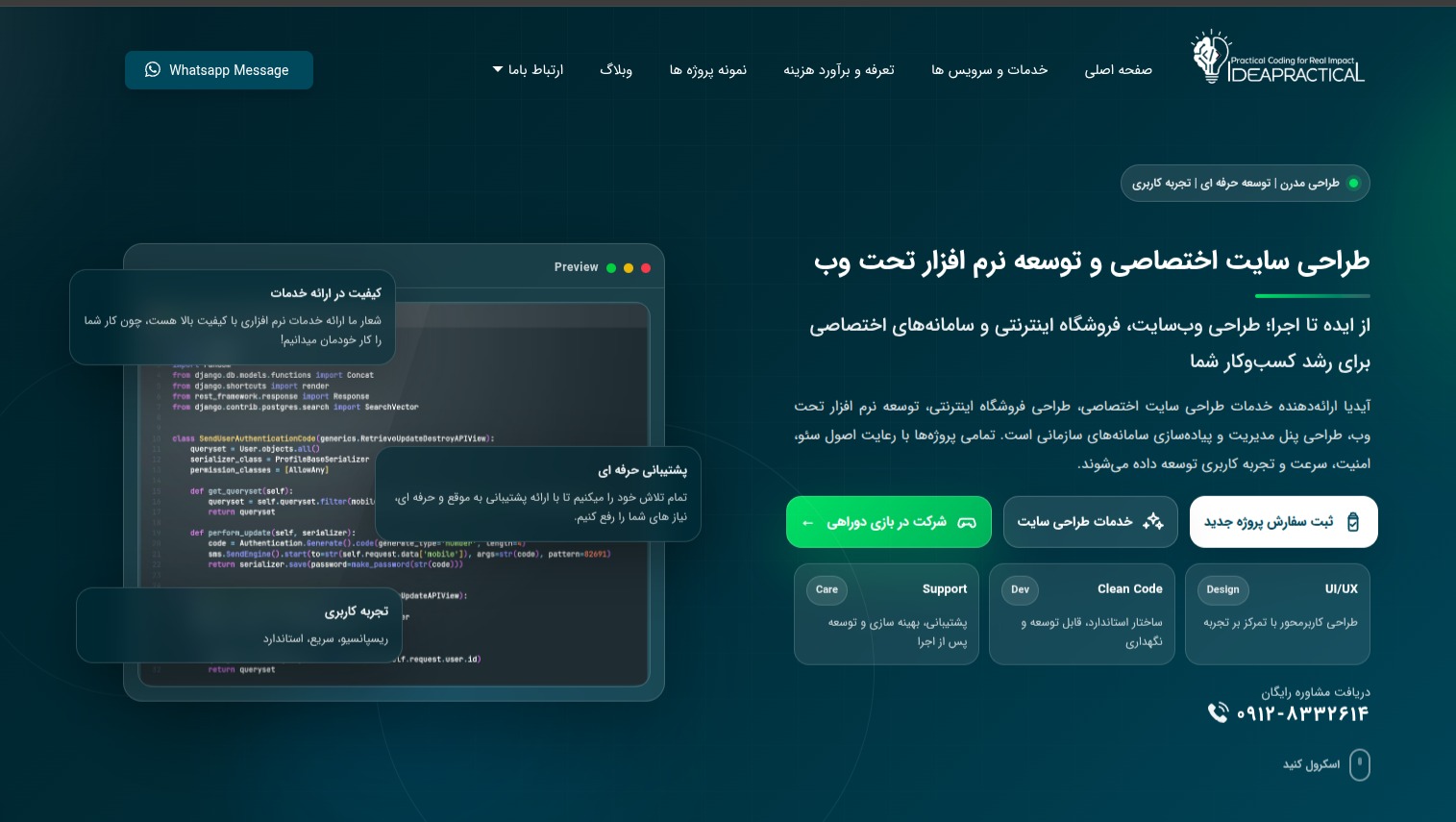Click the تجربه کاربری floating card
1456x822 pixels.
[239, 625]
